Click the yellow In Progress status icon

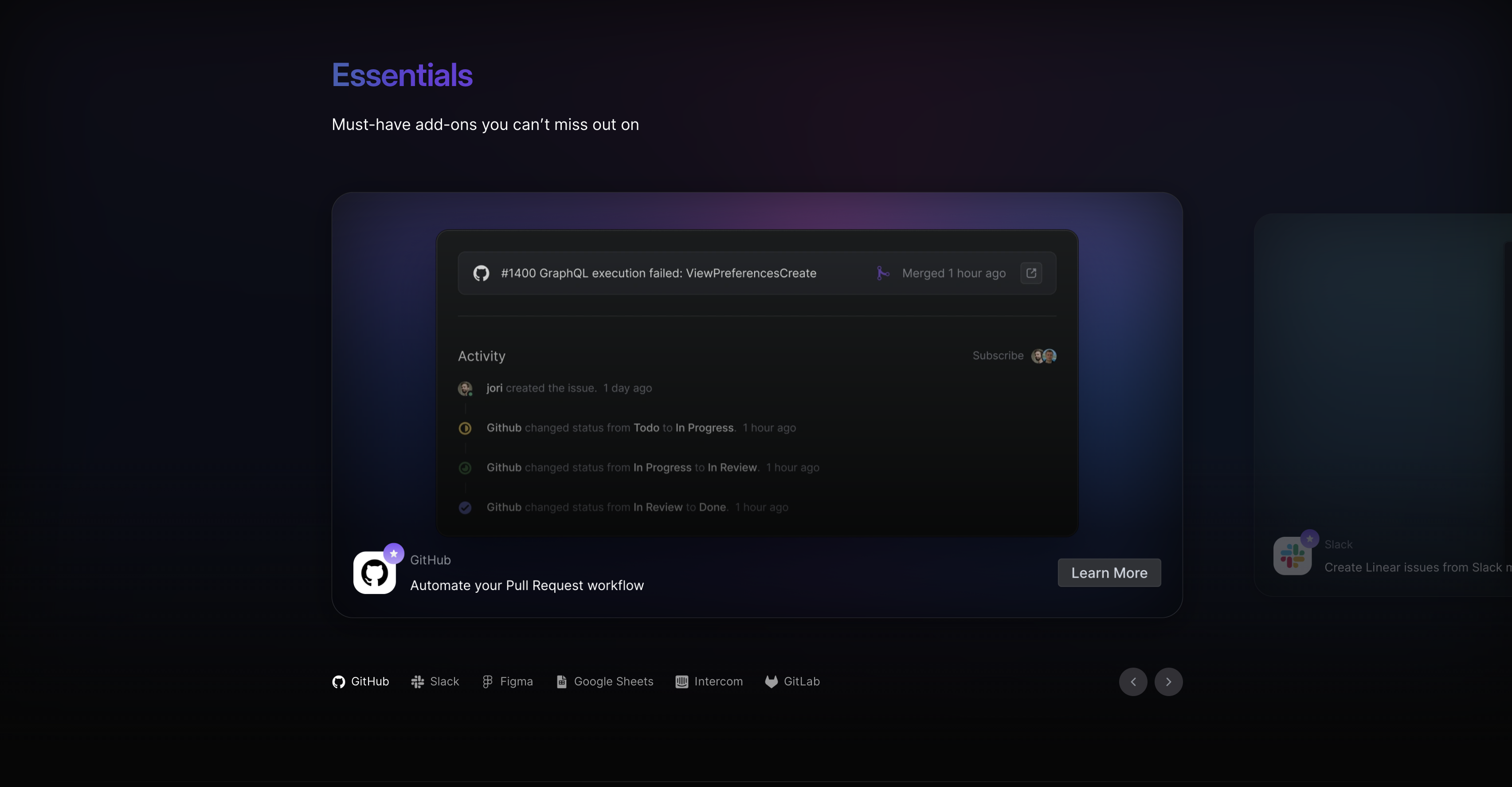(x=465, y=428)
